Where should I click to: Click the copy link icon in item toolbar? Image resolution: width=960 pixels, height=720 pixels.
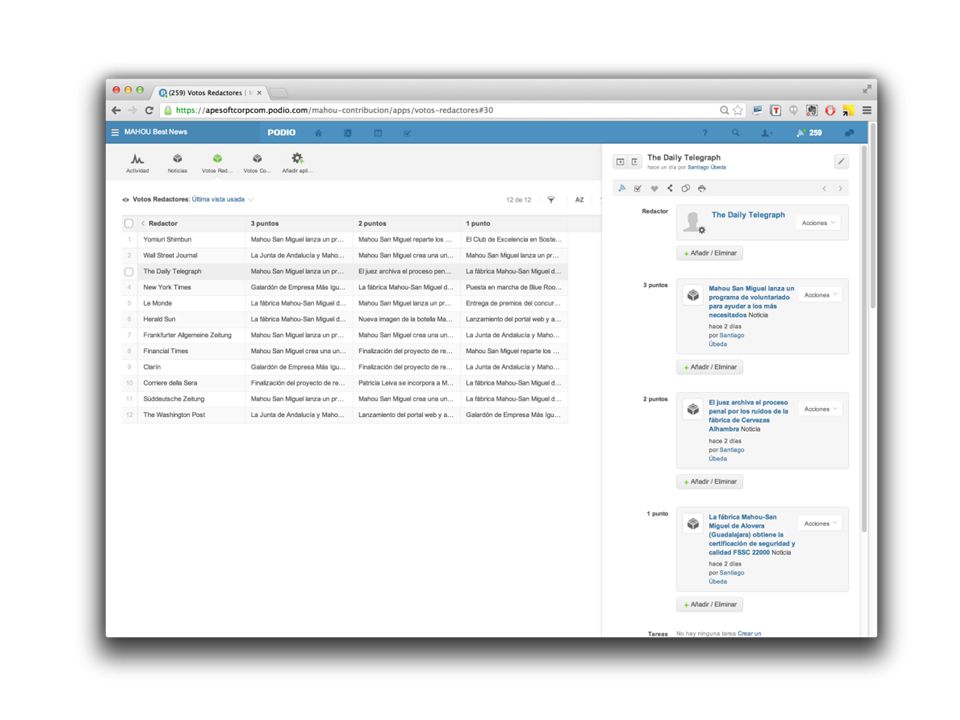coord(686,189)
